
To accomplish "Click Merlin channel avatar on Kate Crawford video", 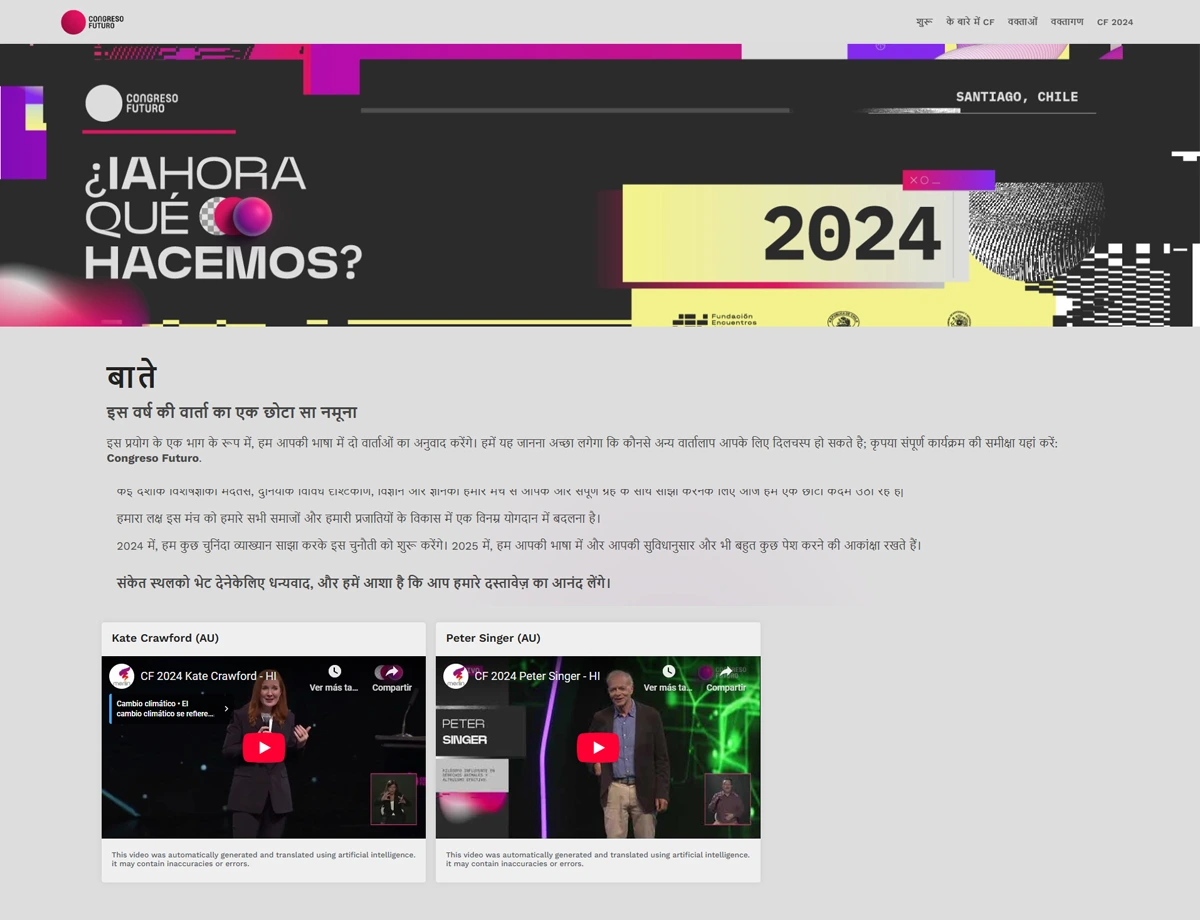I will click(121, 676).
